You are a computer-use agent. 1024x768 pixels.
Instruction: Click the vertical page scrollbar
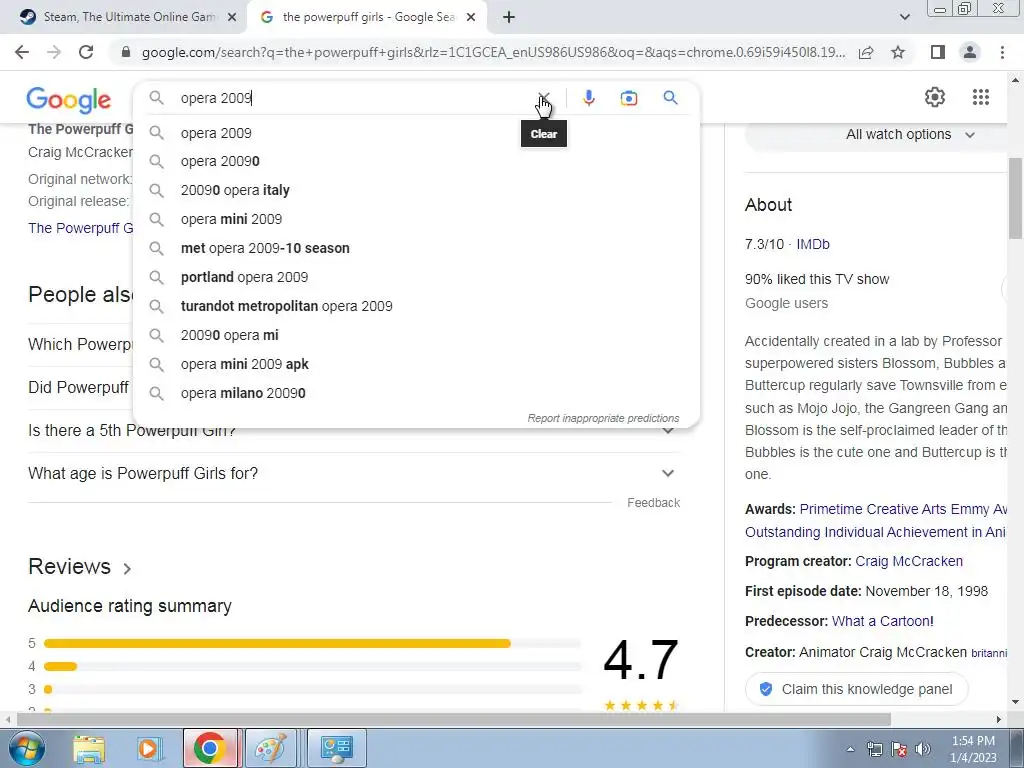click(x=1016, y=199)
